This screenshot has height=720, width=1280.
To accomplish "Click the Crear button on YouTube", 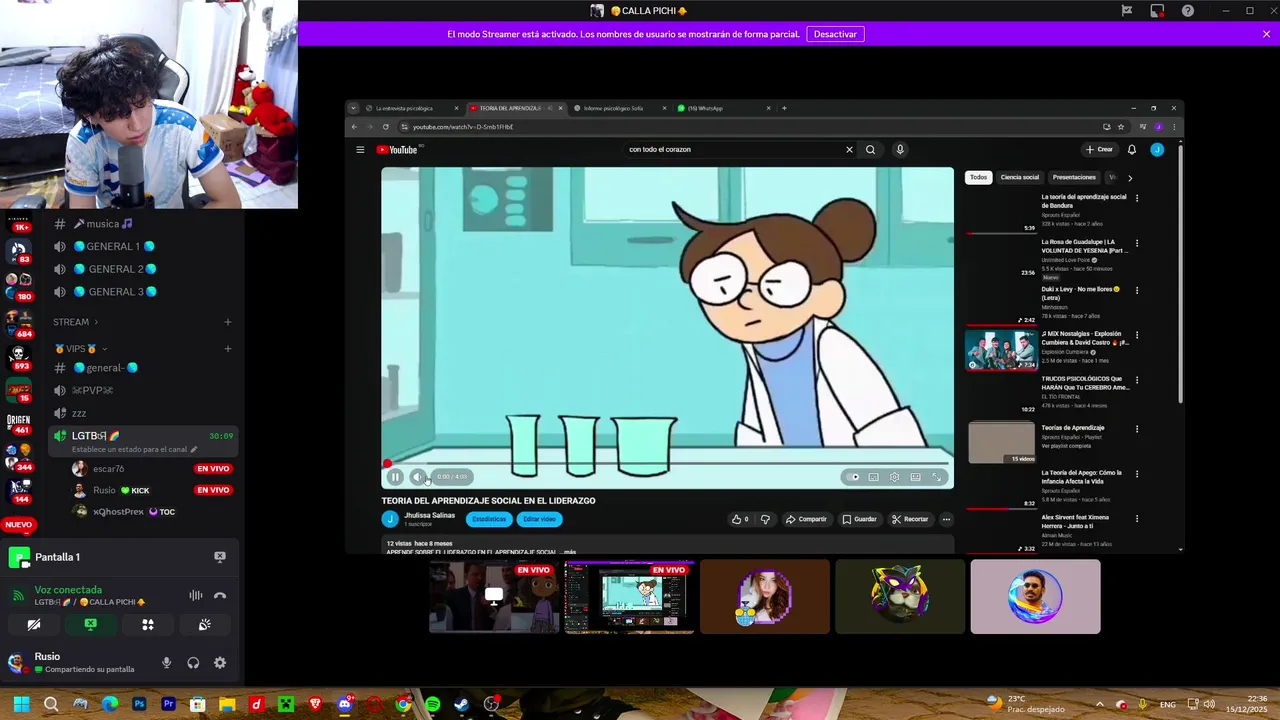I will pos(1099,150).
